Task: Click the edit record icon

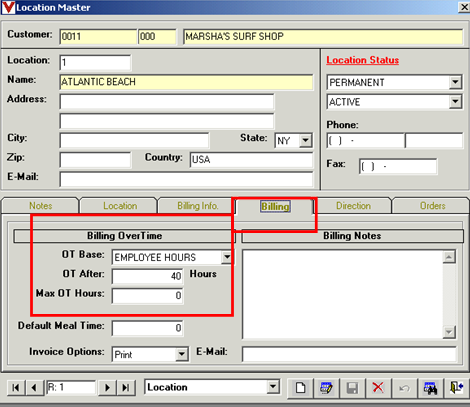Action: point(326,388)
